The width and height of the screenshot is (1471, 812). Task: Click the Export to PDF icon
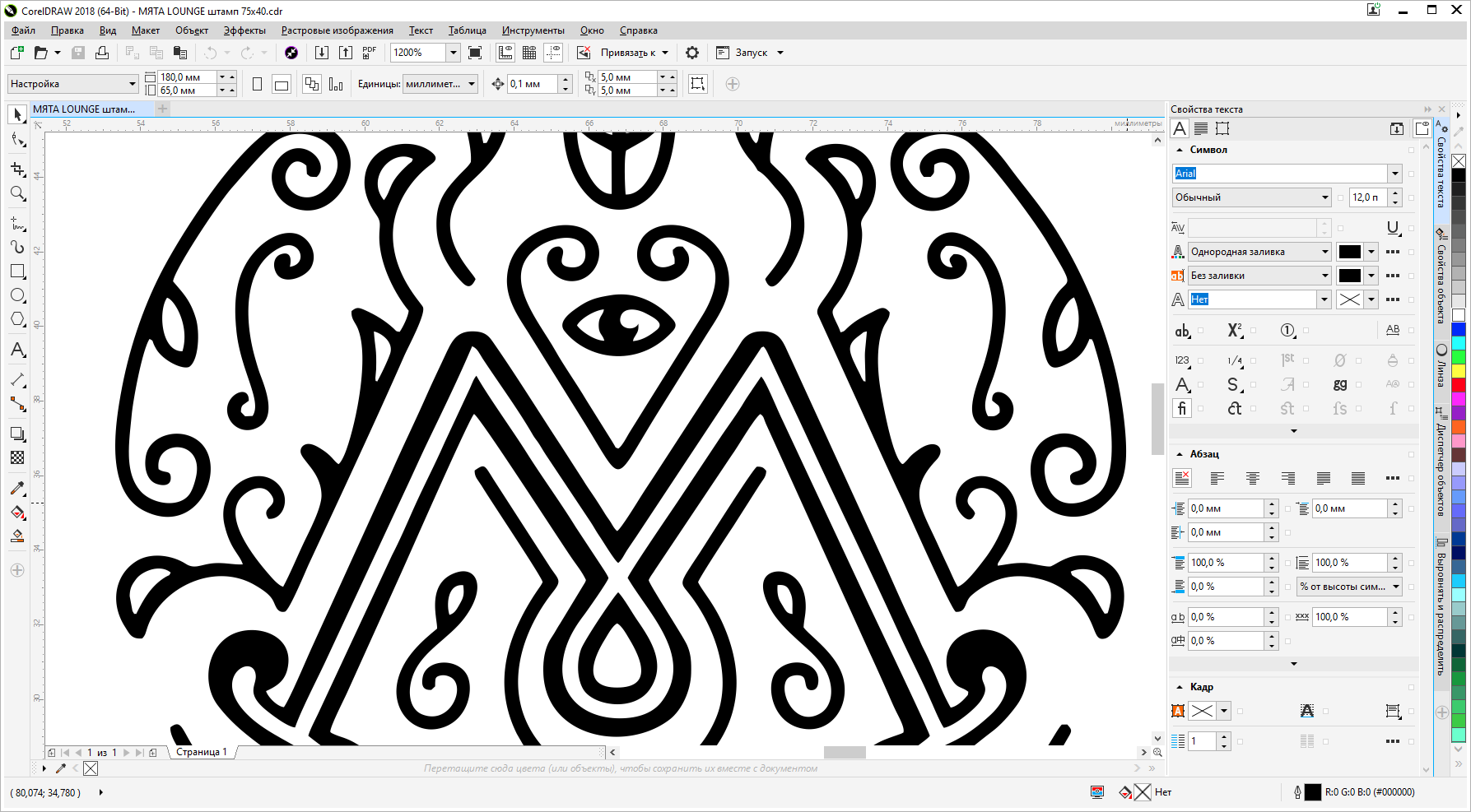coord(370,53)
